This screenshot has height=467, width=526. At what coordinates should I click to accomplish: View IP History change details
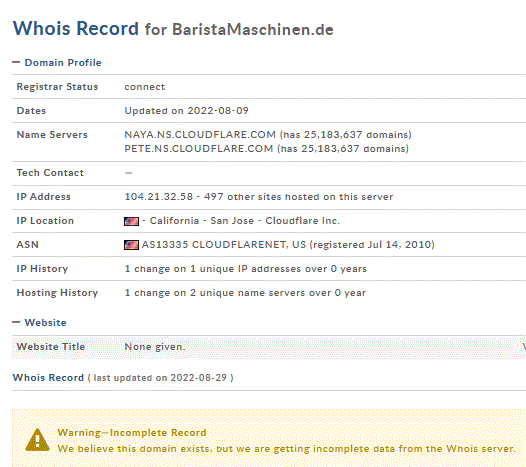coord(246,269)
